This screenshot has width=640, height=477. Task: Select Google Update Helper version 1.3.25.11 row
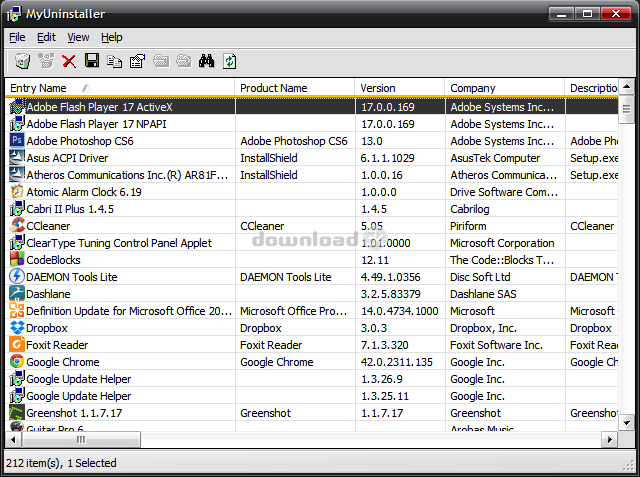pos(311,396)
